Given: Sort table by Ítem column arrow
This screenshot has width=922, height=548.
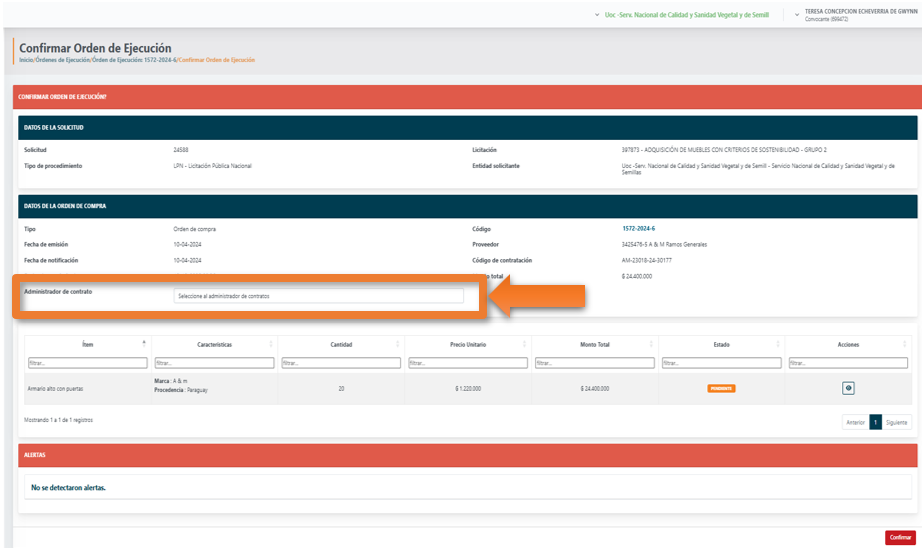Looking at the screenshot, I should tap(144, 344).
